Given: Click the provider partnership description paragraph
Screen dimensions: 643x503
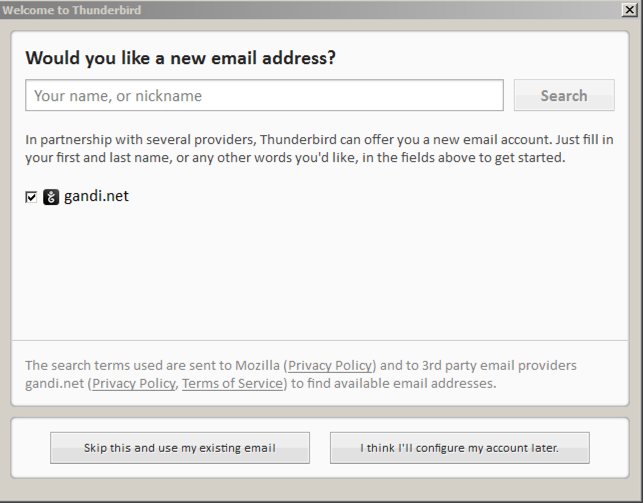Looking at the screenshot, I should (320, 148).
